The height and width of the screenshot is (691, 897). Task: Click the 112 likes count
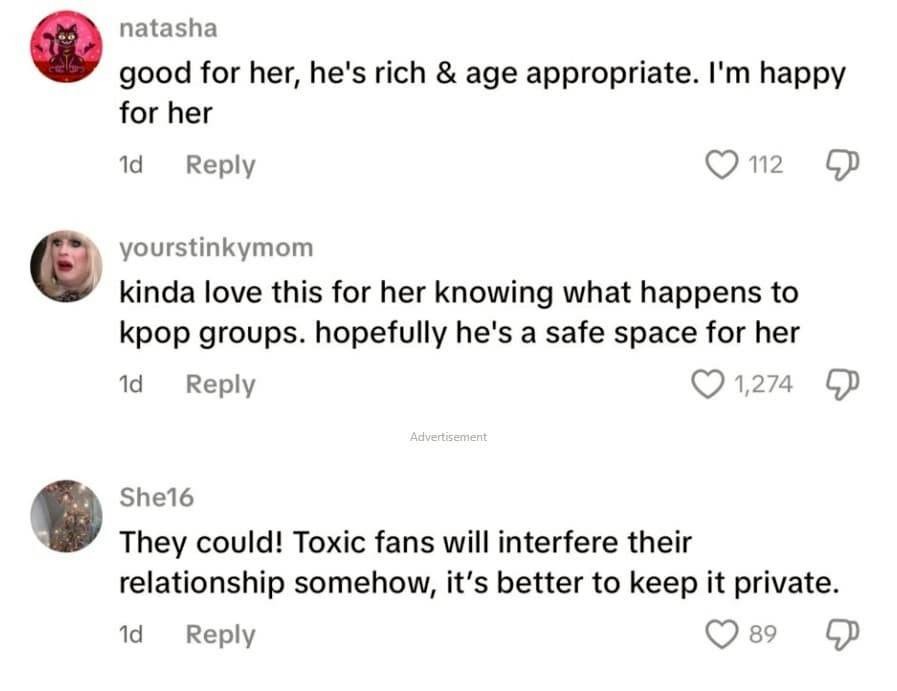coord(765,165)
